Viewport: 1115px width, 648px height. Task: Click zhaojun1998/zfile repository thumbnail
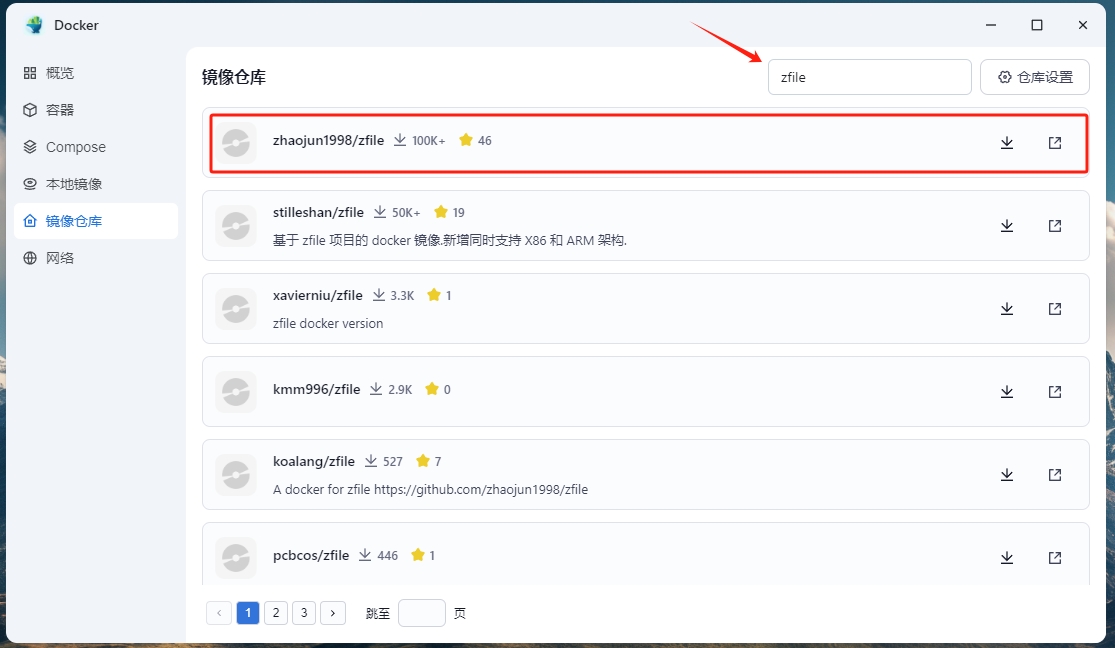[236, 143]
